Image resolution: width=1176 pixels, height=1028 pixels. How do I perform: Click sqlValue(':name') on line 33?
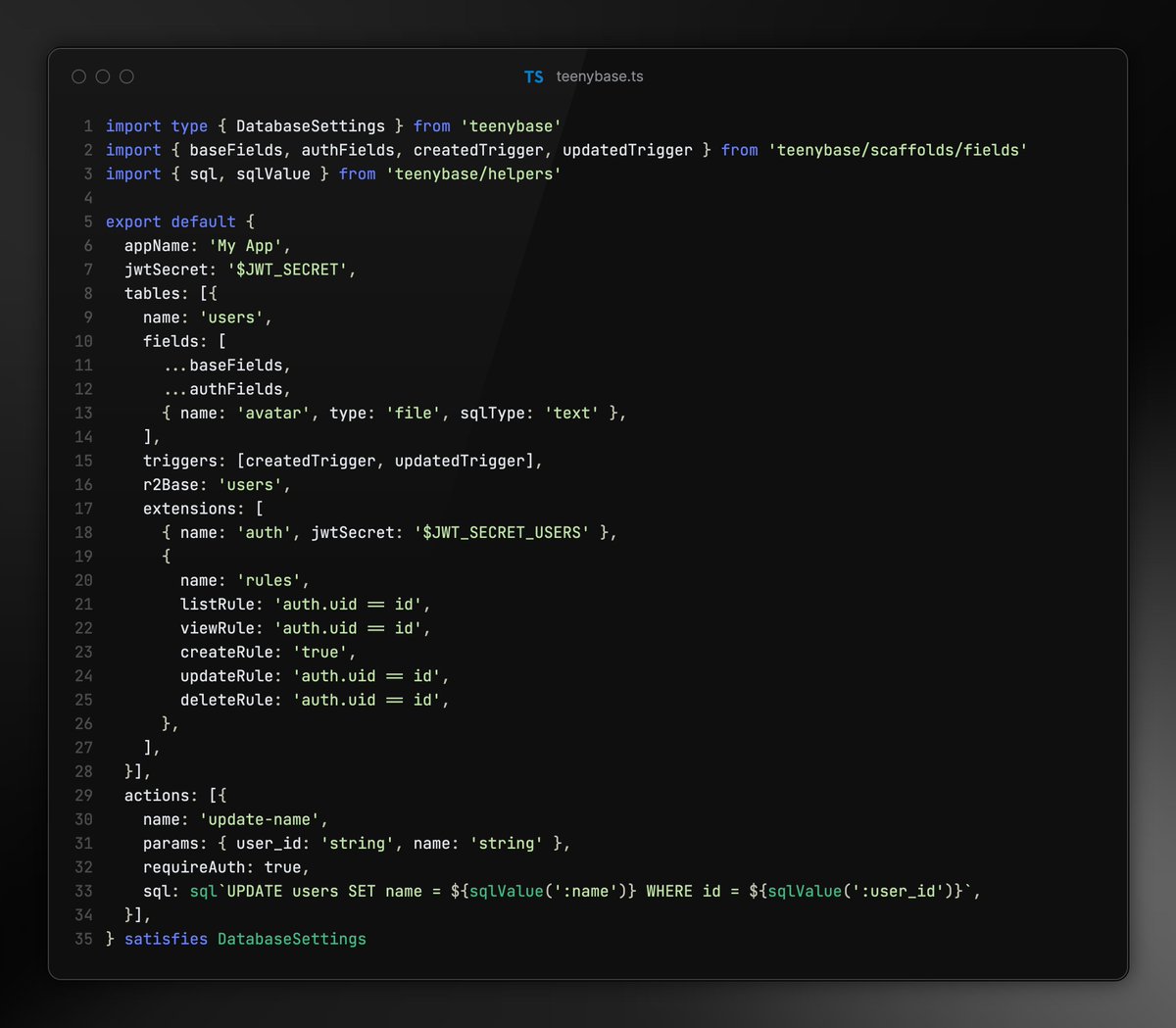tap(549, 891)
